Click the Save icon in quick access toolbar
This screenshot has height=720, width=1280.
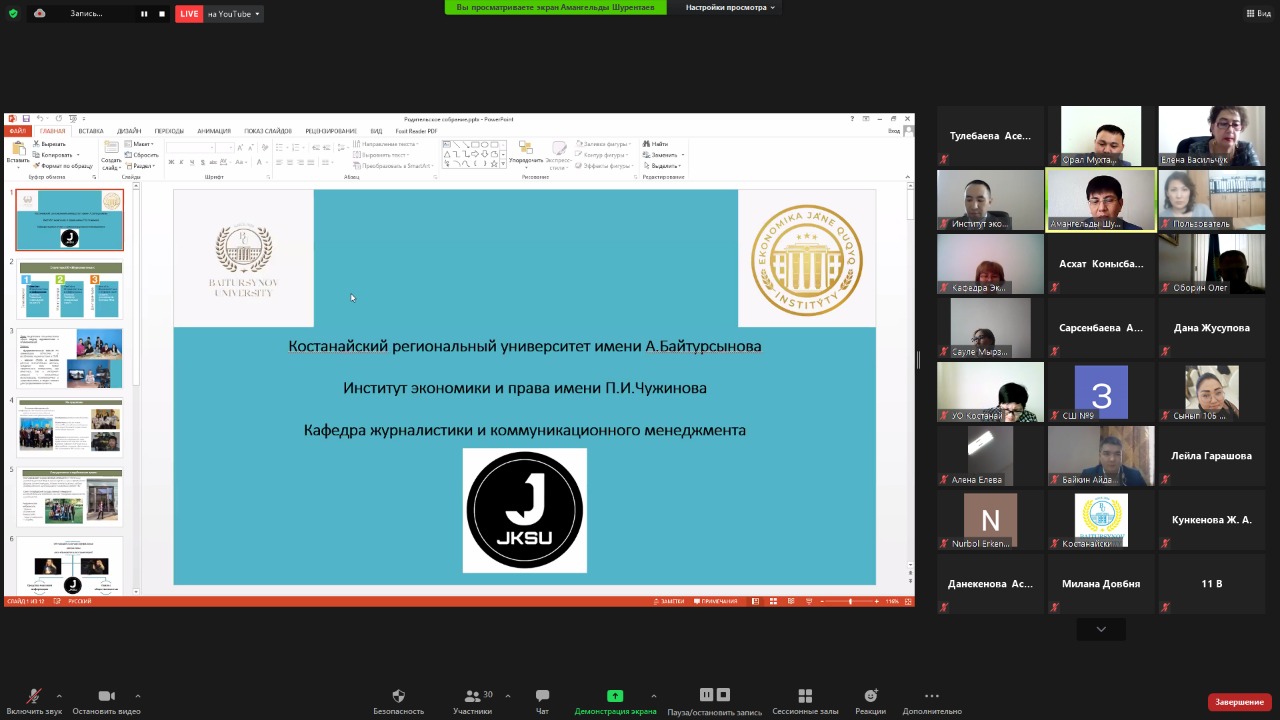point(26,119)
